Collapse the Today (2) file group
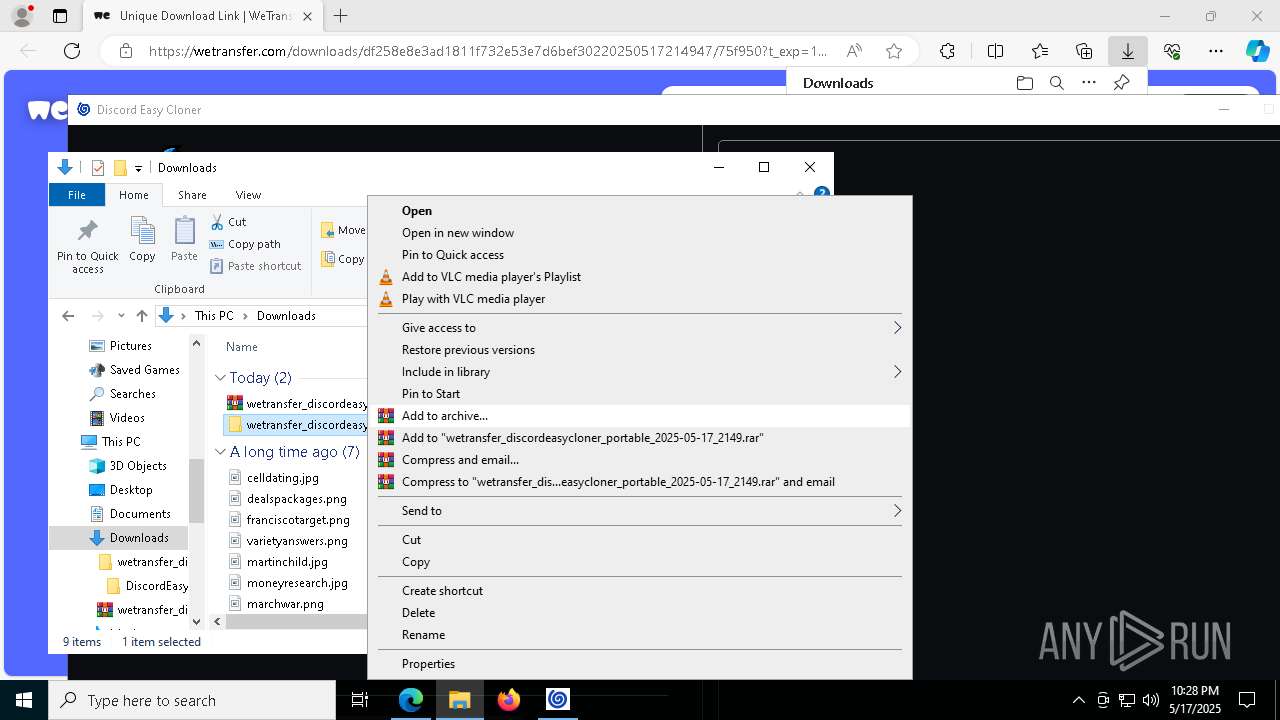 click(x=220, y=378)
